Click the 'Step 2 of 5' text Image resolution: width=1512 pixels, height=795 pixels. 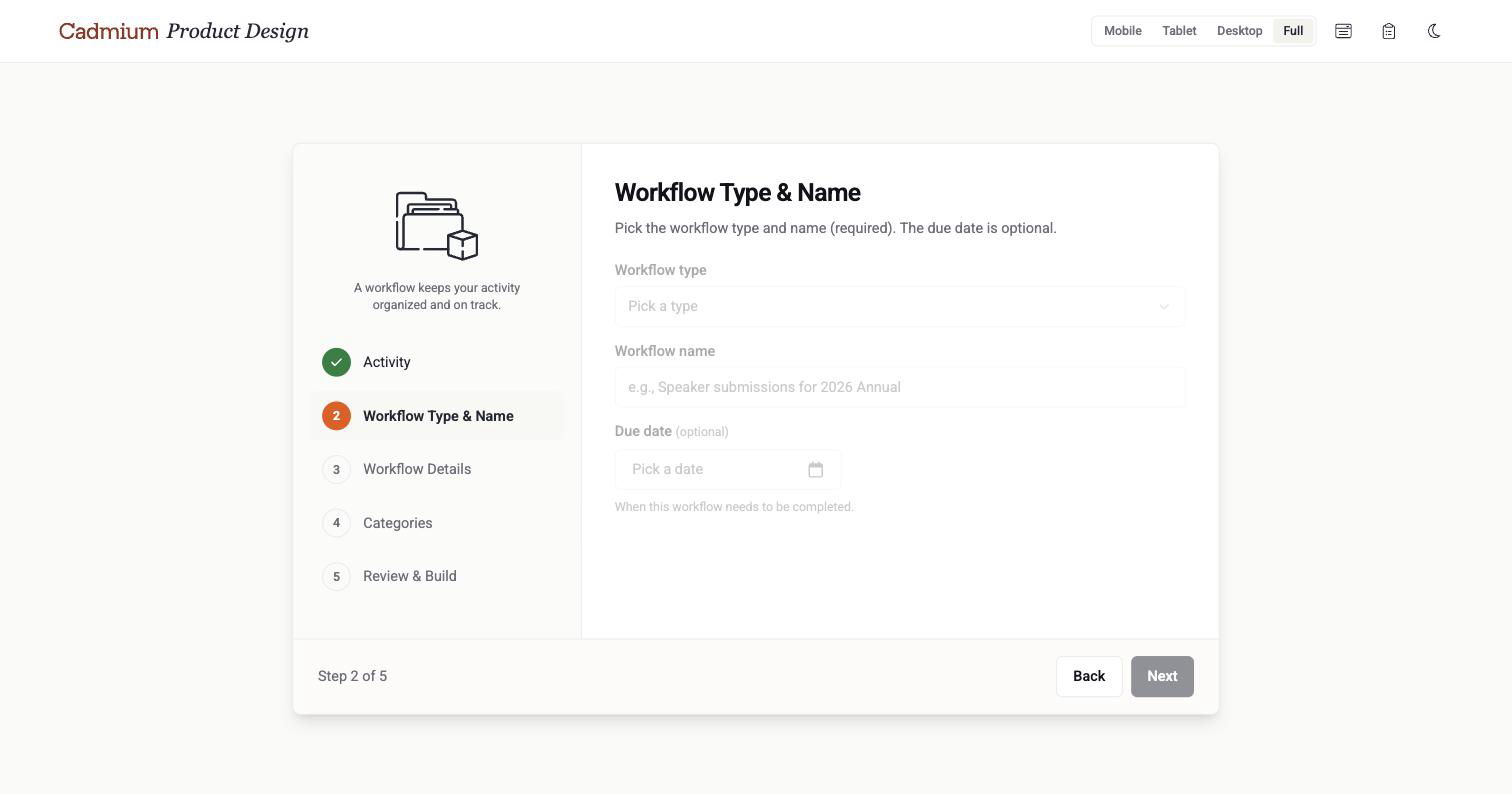pyautogui.click(x=352, y=676)
